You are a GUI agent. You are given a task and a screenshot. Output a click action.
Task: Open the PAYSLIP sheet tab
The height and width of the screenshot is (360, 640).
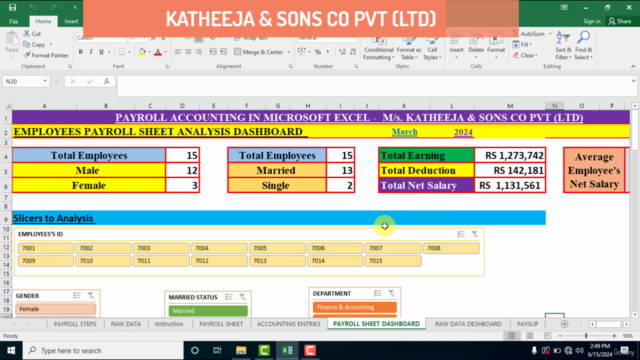coord(527,324)
